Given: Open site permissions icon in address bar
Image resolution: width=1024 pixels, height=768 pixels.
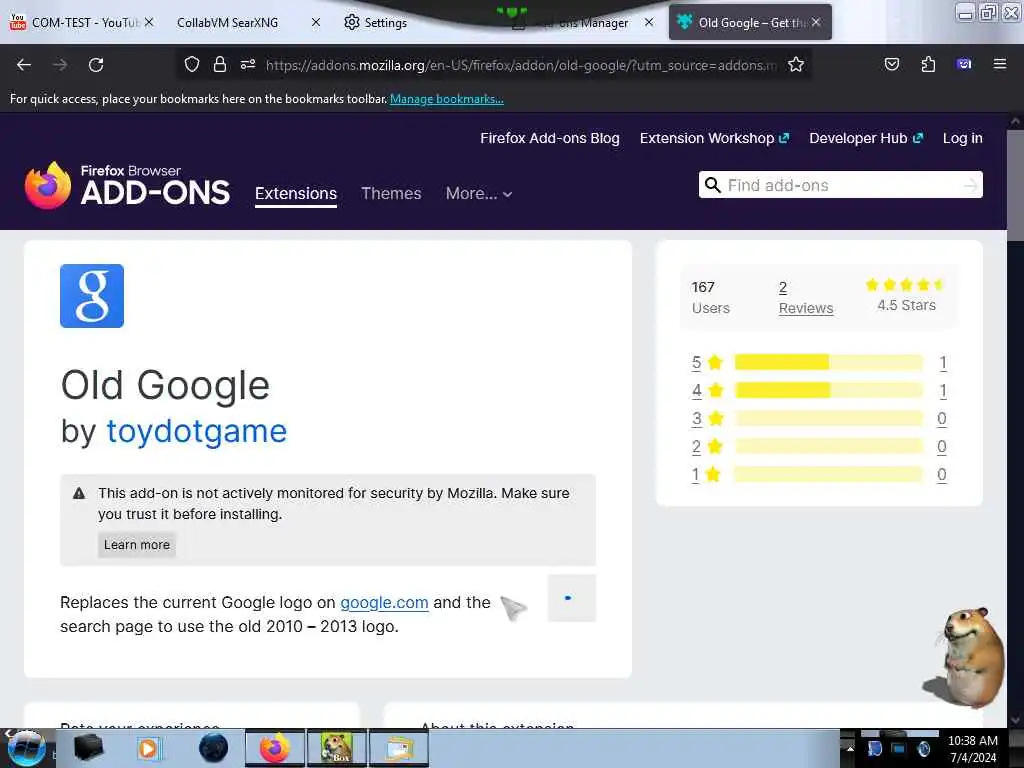Looking at the screenshot, I should pyautogui.click(x=248, y=64).
